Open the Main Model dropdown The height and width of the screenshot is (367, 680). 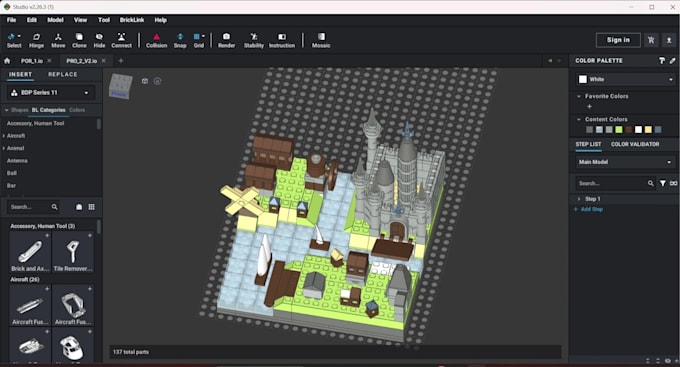coord(625,162)
